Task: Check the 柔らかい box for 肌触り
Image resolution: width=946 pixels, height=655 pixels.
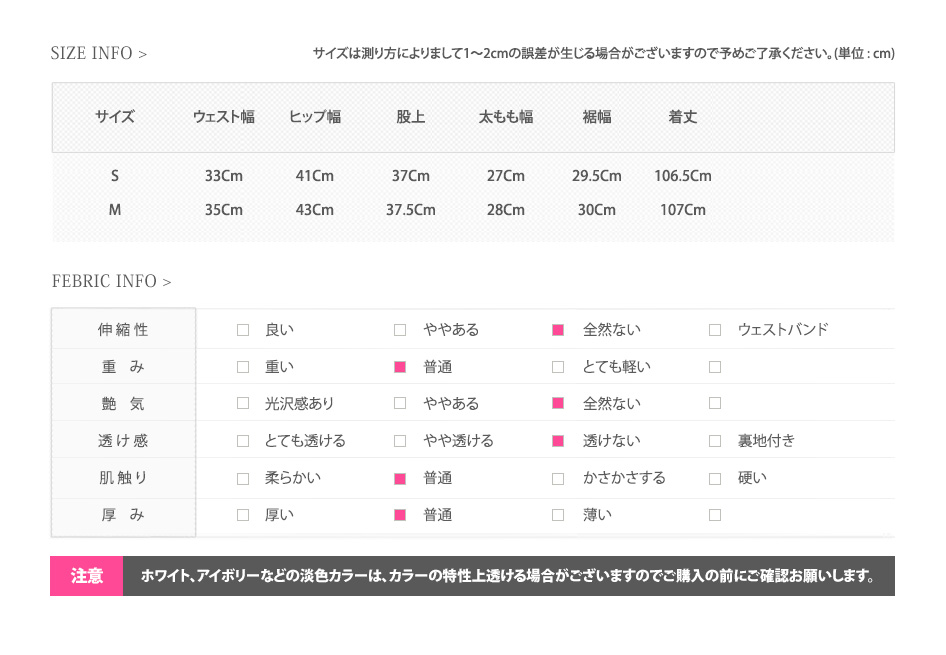Action: click(x=243, y=479)
